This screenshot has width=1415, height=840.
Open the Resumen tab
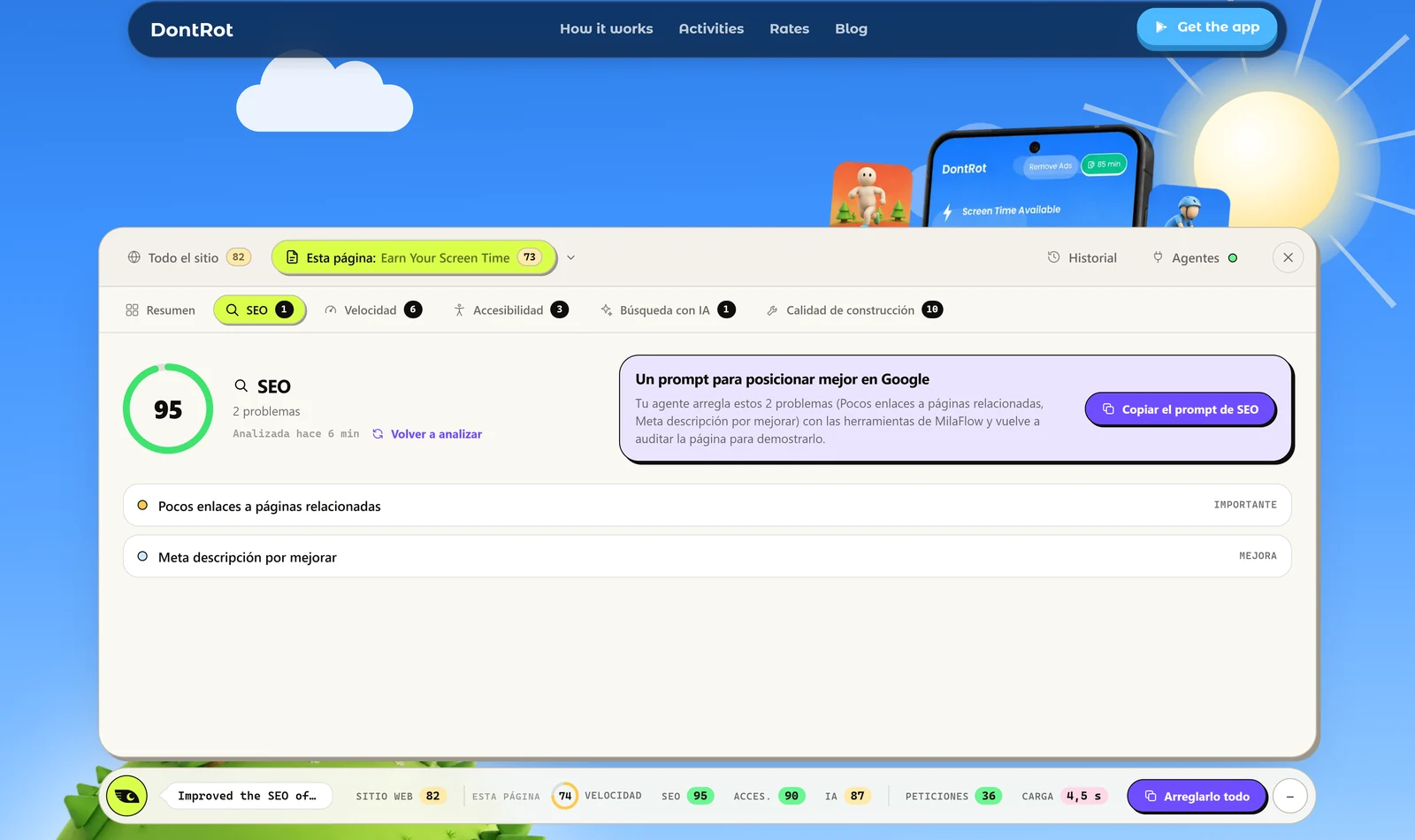[160, 310]
